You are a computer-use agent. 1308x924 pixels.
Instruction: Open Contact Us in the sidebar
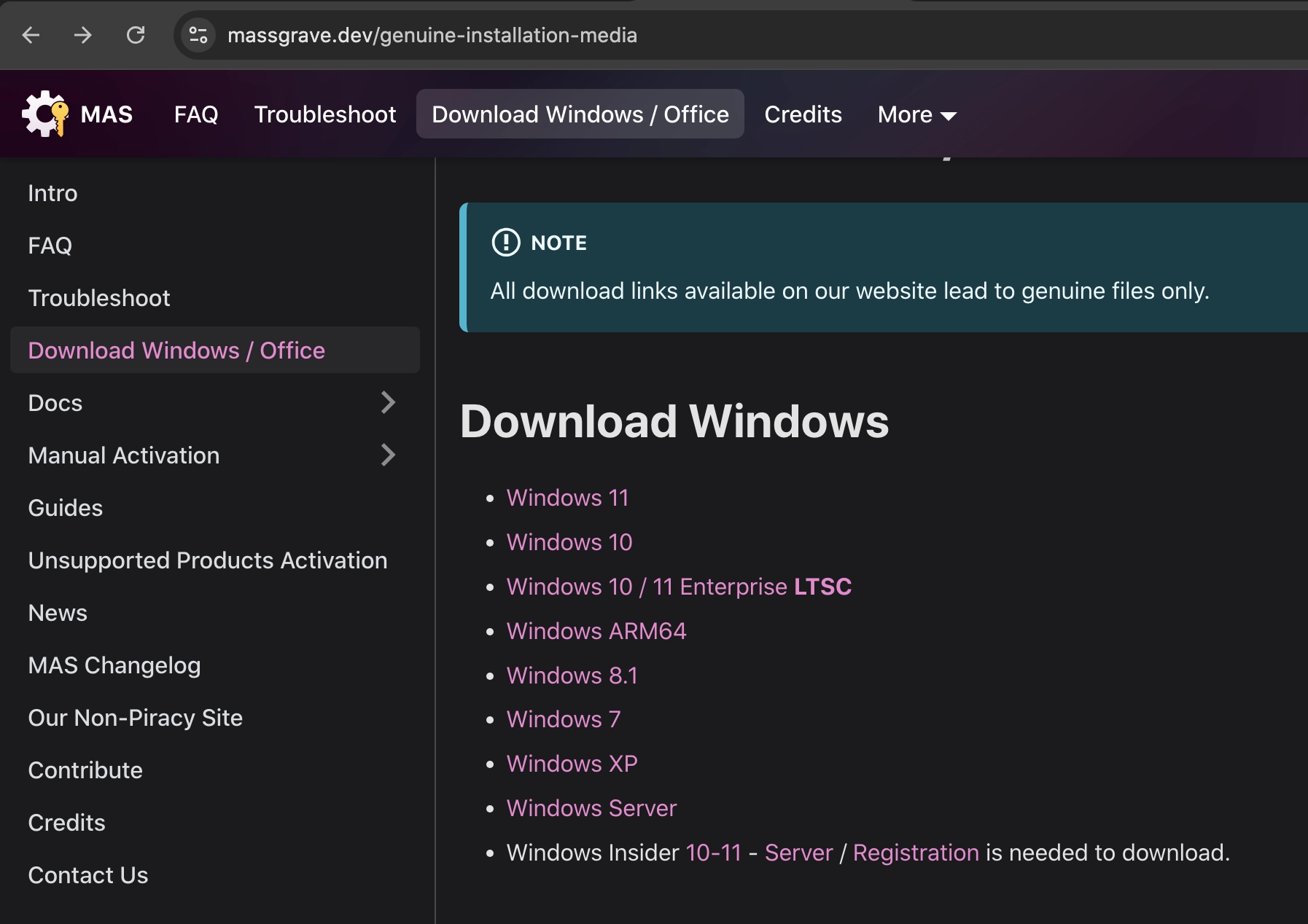(215, 875)
